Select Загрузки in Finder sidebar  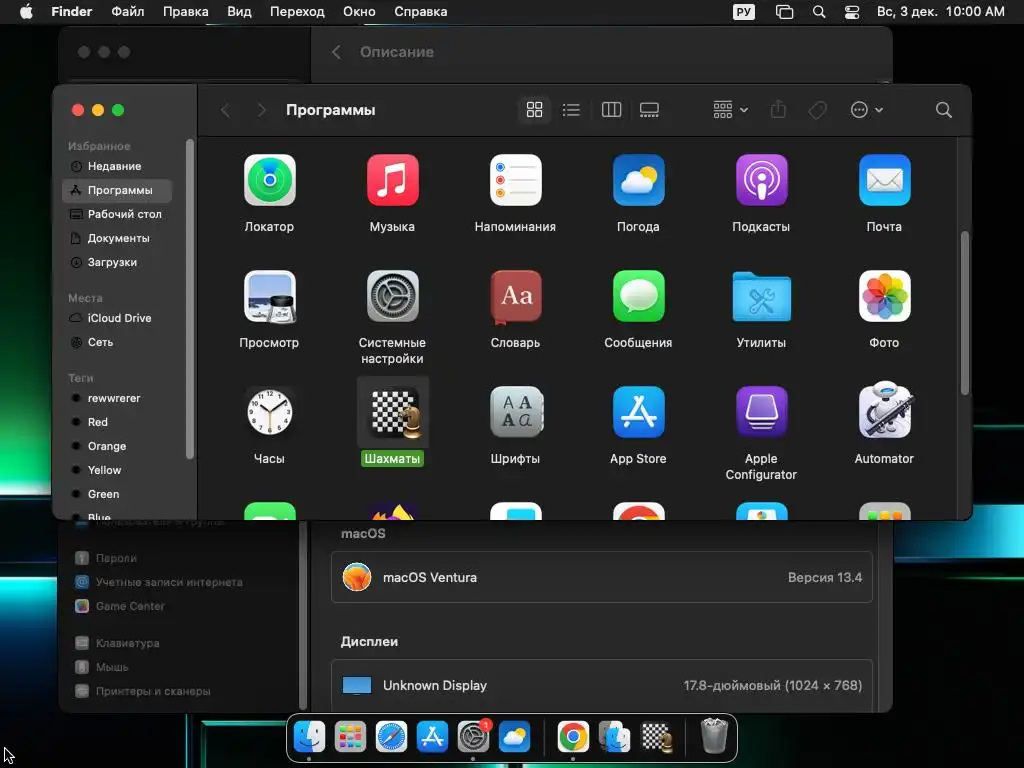117,263
